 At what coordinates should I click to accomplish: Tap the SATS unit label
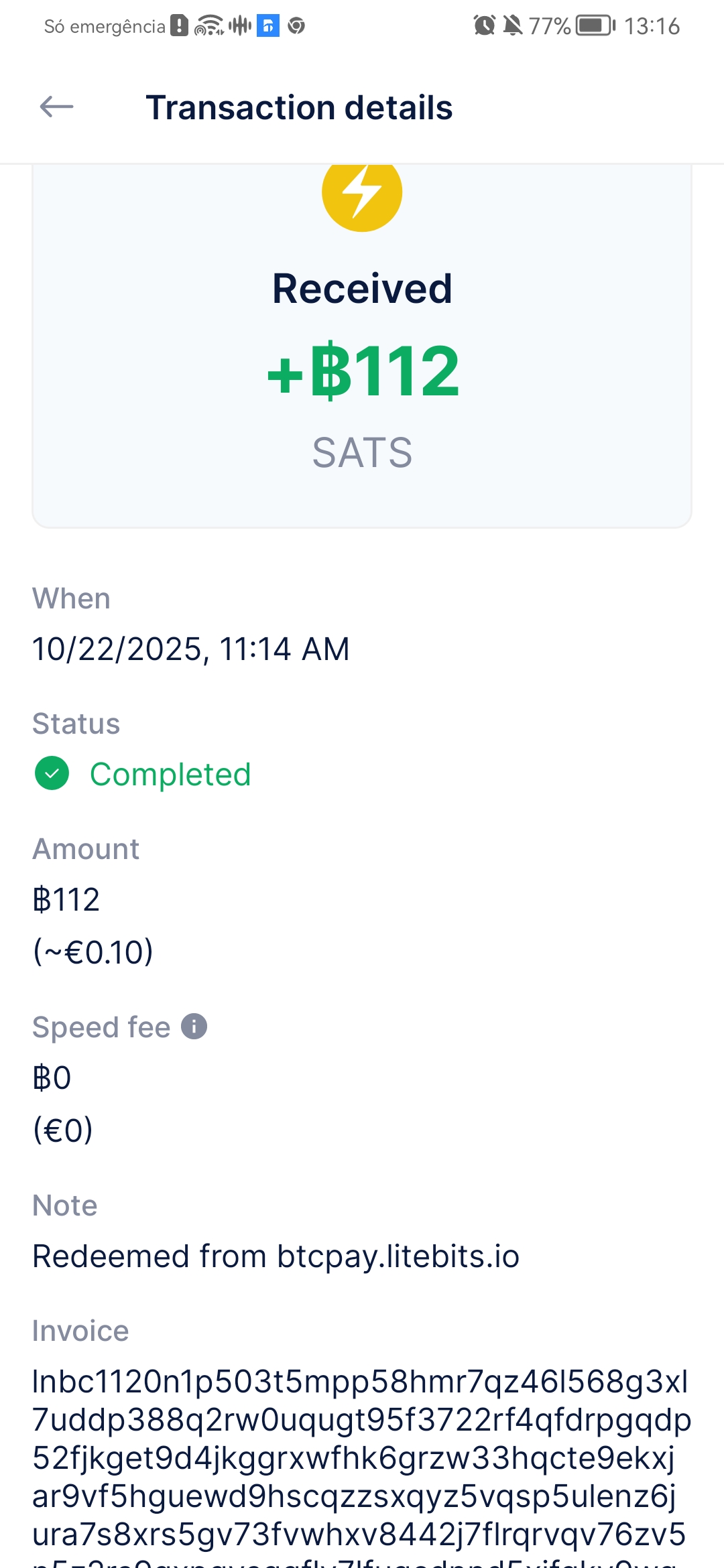click(362, 452)
